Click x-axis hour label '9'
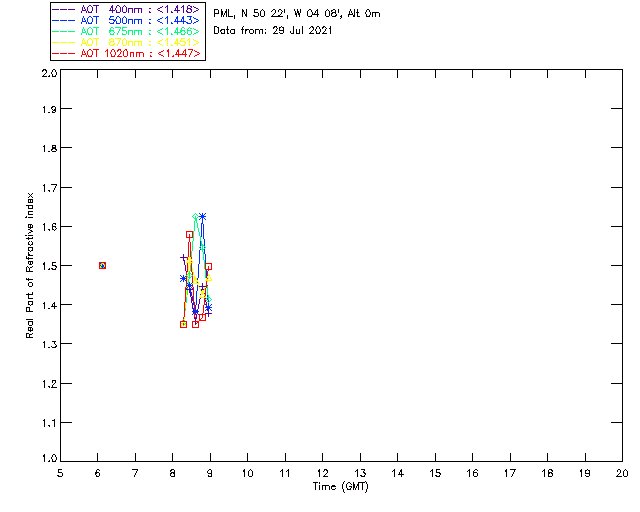The image size is (640, 512). [x=210, y=473]
